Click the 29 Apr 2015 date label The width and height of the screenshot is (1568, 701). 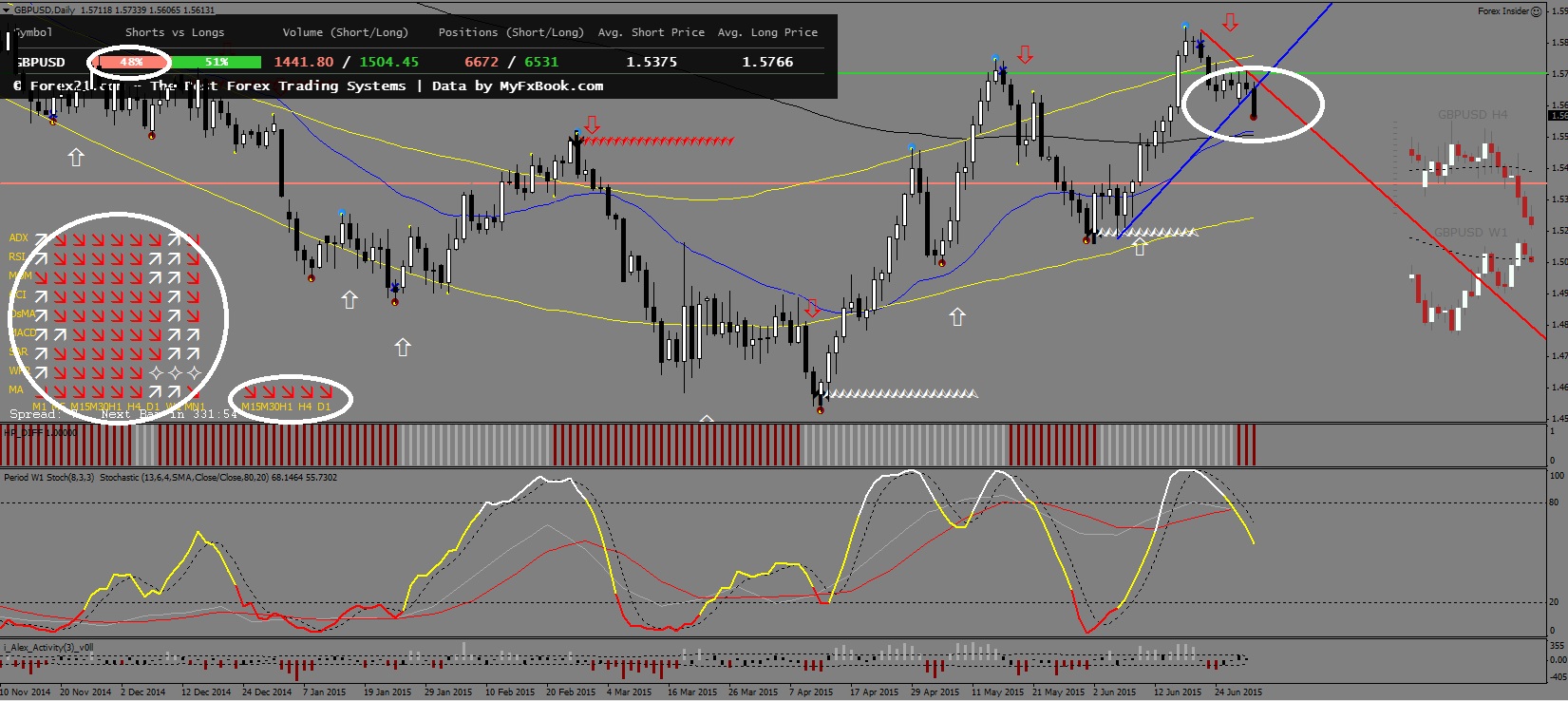[x=935, y=692]
